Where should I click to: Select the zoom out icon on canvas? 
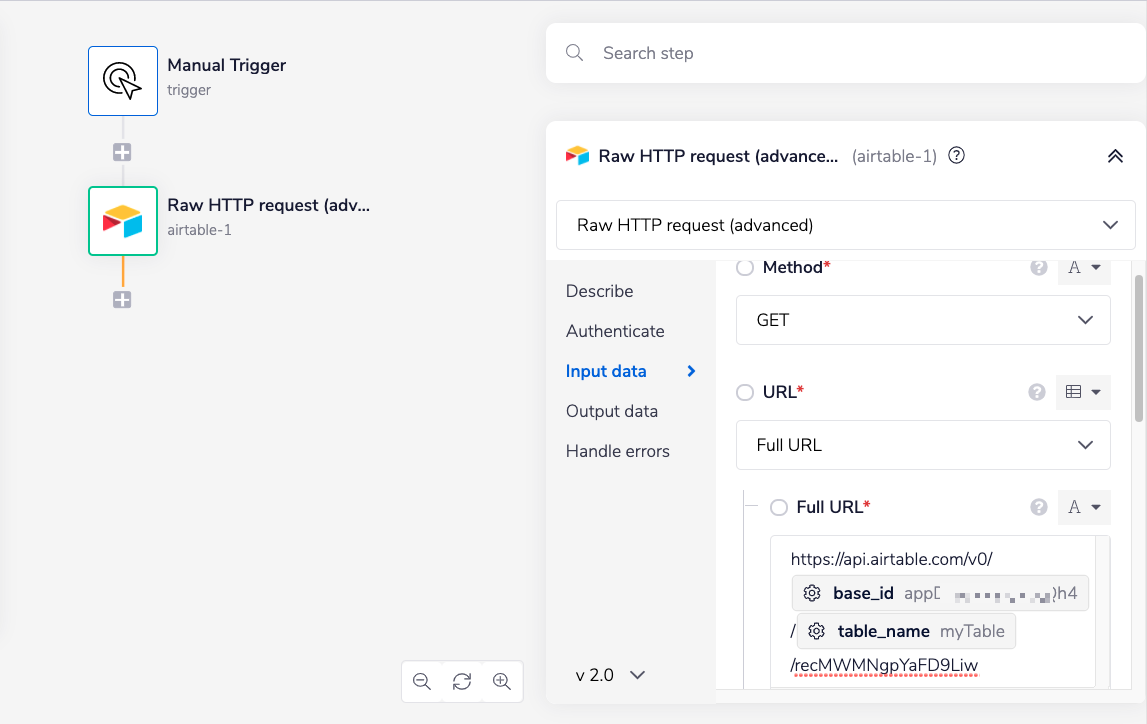coord(422,681)
